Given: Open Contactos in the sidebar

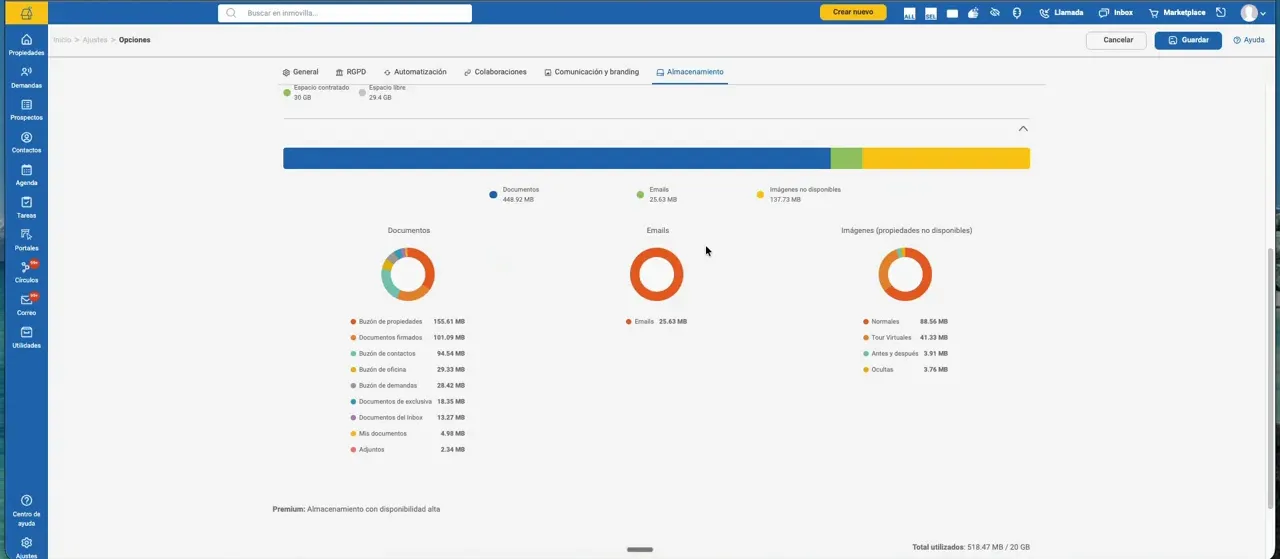Looking at the screenshot, I should pos(26,142).
